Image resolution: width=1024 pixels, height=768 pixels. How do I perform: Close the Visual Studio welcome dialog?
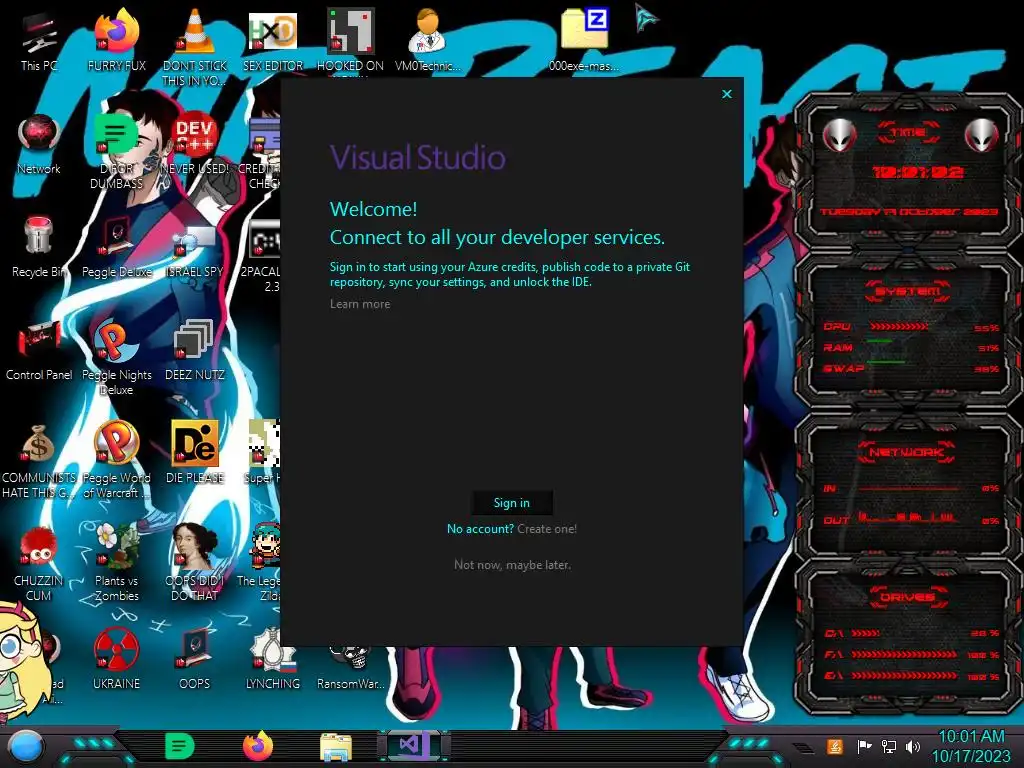click(x=727, y=94)
